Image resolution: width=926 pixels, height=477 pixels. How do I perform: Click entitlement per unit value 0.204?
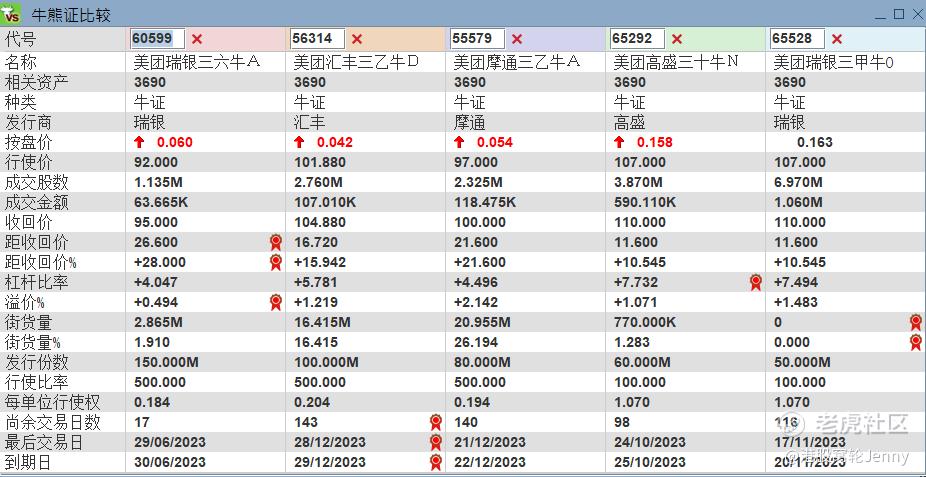coord(312,403)
